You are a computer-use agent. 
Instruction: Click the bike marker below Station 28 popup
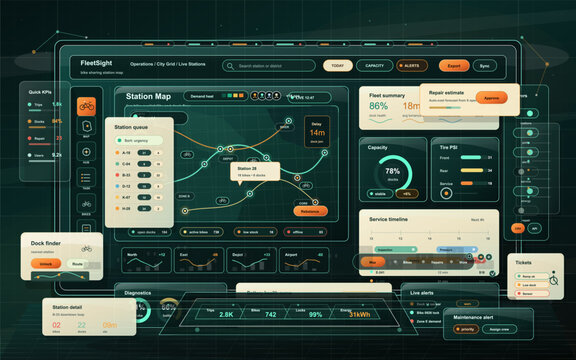coord(222,201)
